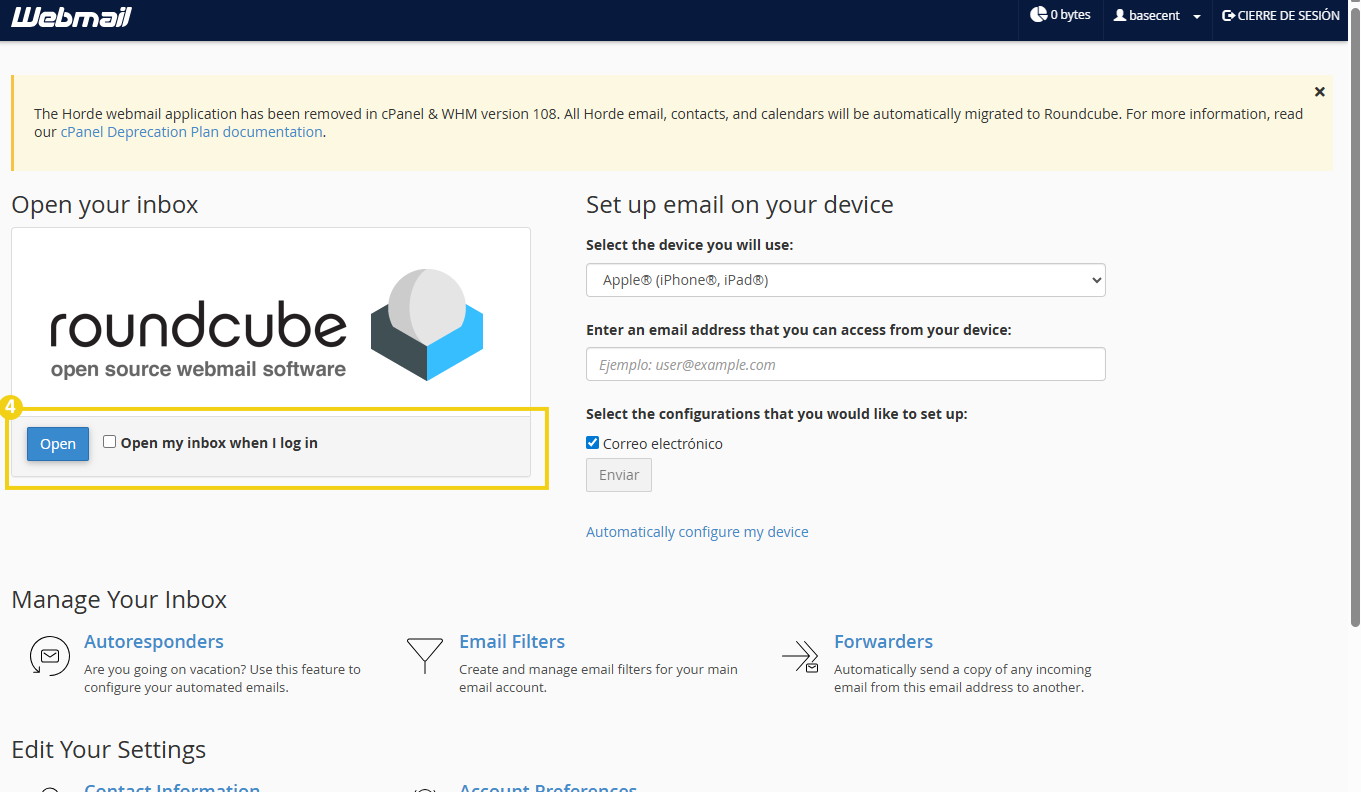Viewport: 1361px width, 792px height.
Task: Click the Set up email on your device heading
Action: pos(740,205)
